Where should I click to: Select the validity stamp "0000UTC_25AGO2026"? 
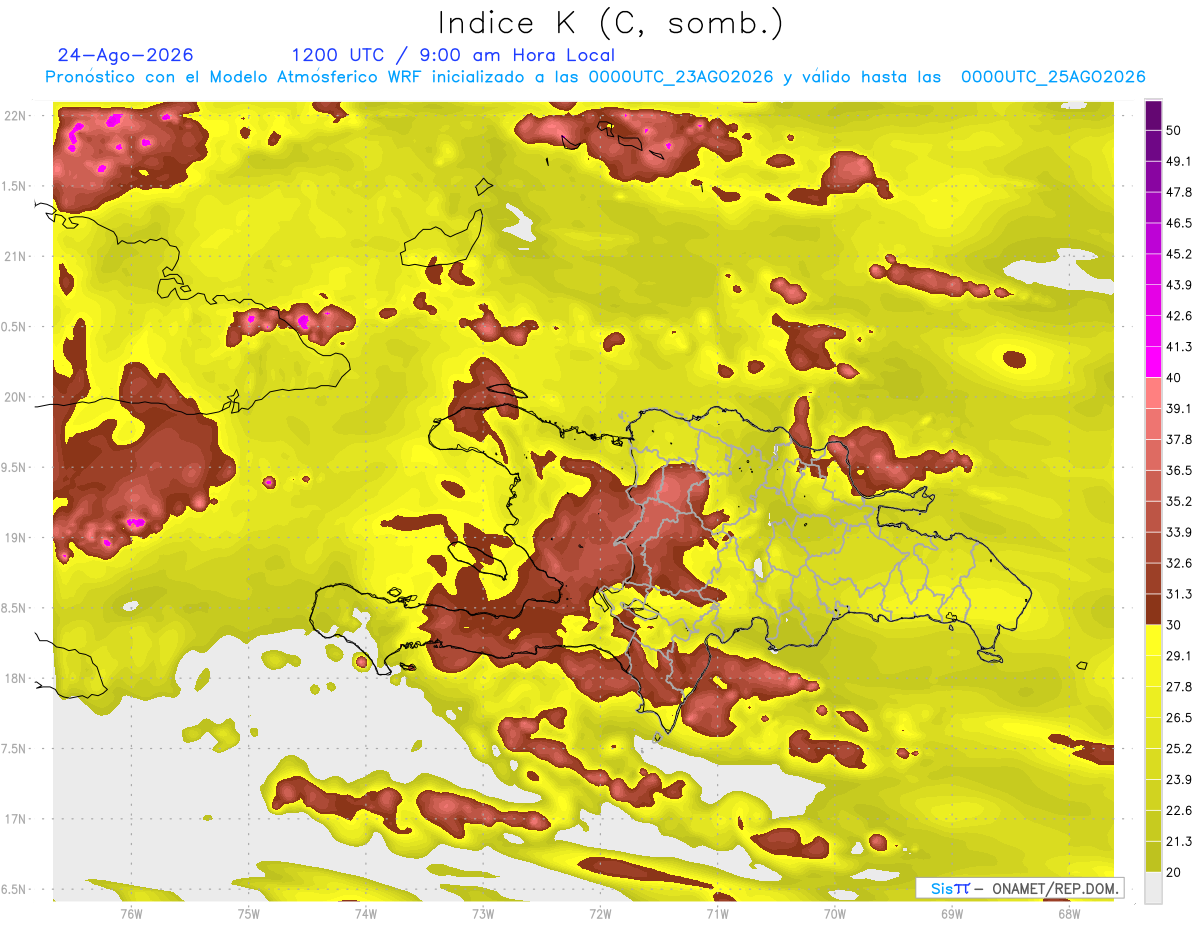[x=1053, y=77]
